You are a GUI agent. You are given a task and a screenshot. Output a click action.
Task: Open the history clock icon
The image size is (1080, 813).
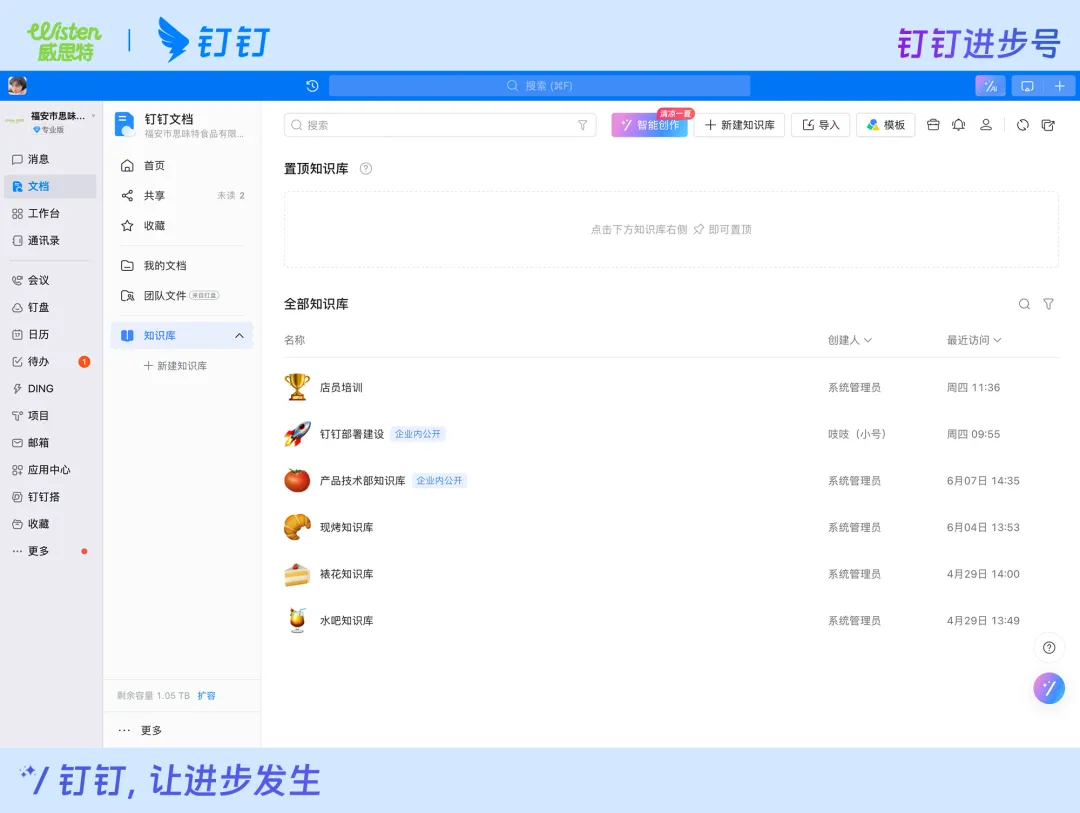[x=312, y=85]
